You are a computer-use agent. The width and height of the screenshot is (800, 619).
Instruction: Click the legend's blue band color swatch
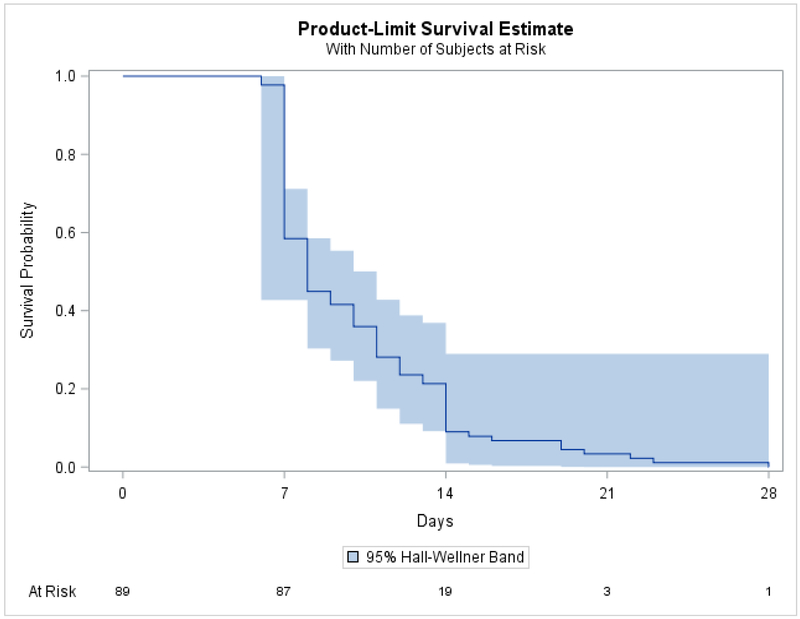tap(353, 557)
